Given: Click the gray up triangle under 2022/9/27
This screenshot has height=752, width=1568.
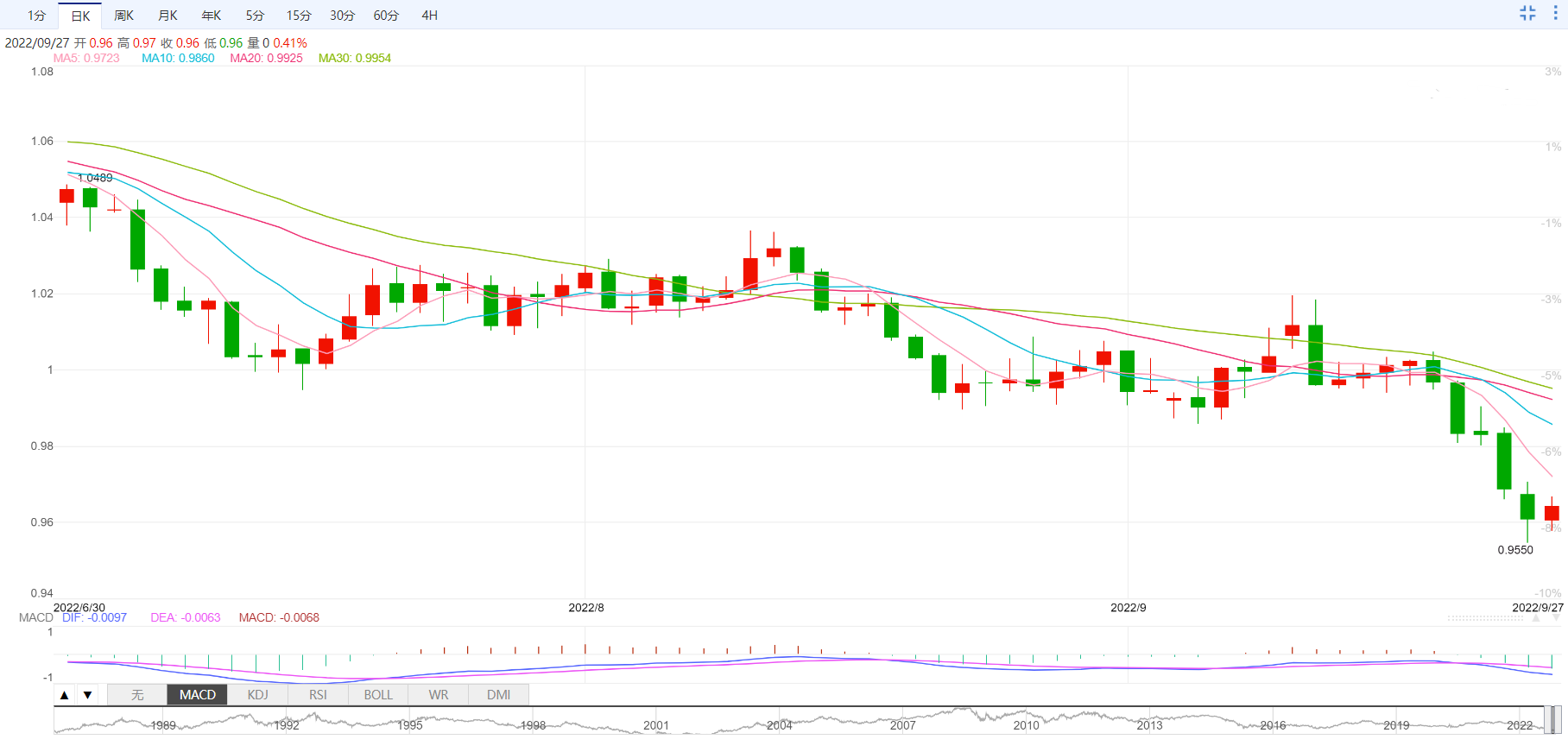Looking at the screenshot, I should point(1536,618).
